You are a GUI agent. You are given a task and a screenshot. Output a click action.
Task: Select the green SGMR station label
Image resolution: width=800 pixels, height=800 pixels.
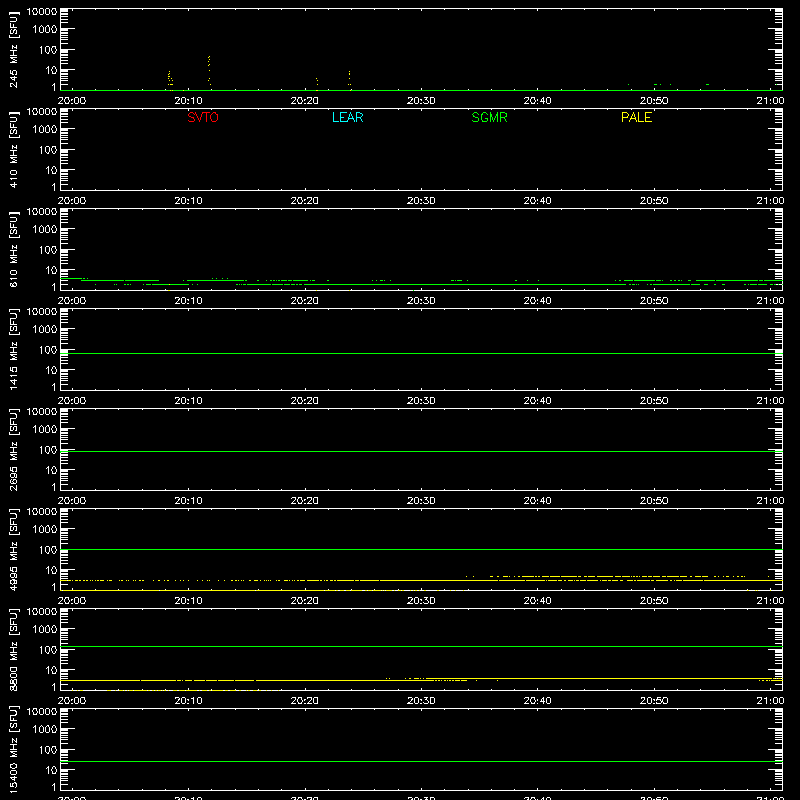pos(489,117)
